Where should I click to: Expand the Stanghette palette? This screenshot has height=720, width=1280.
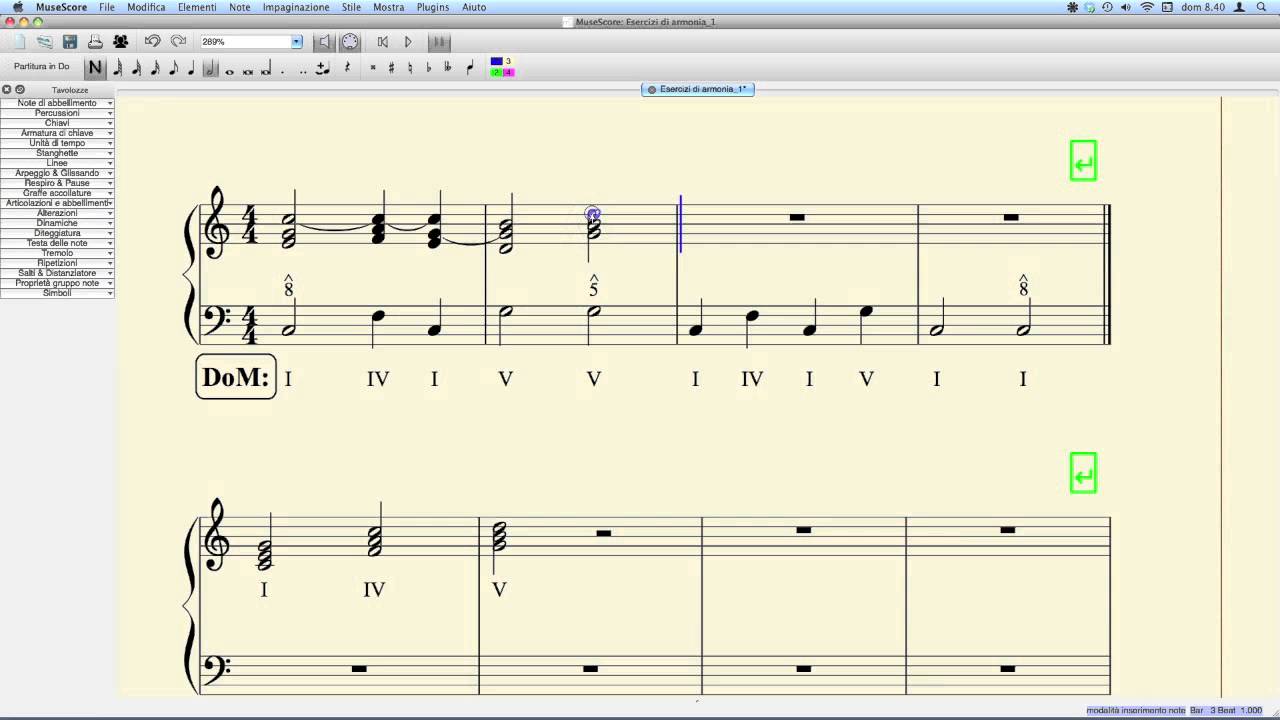tap(57, 153)
